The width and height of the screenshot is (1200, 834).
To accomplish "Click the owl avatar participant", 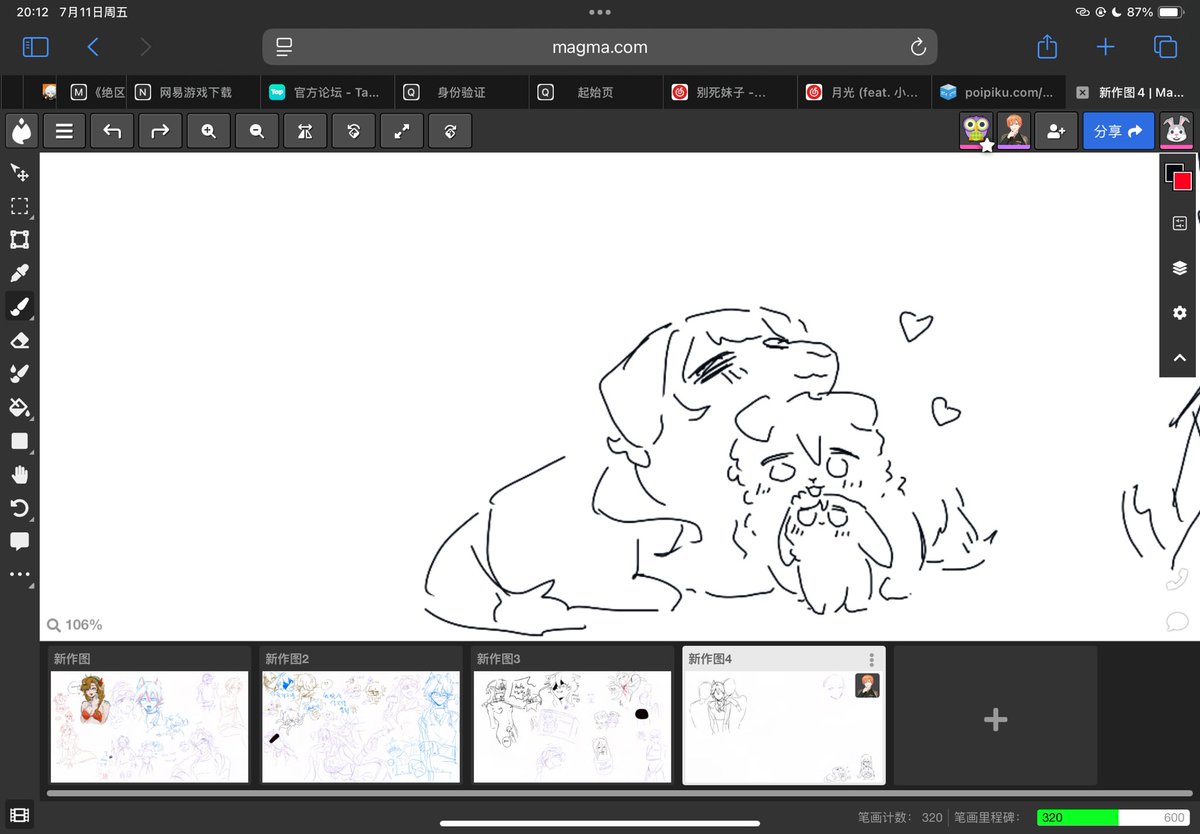I will pos(976,131).
